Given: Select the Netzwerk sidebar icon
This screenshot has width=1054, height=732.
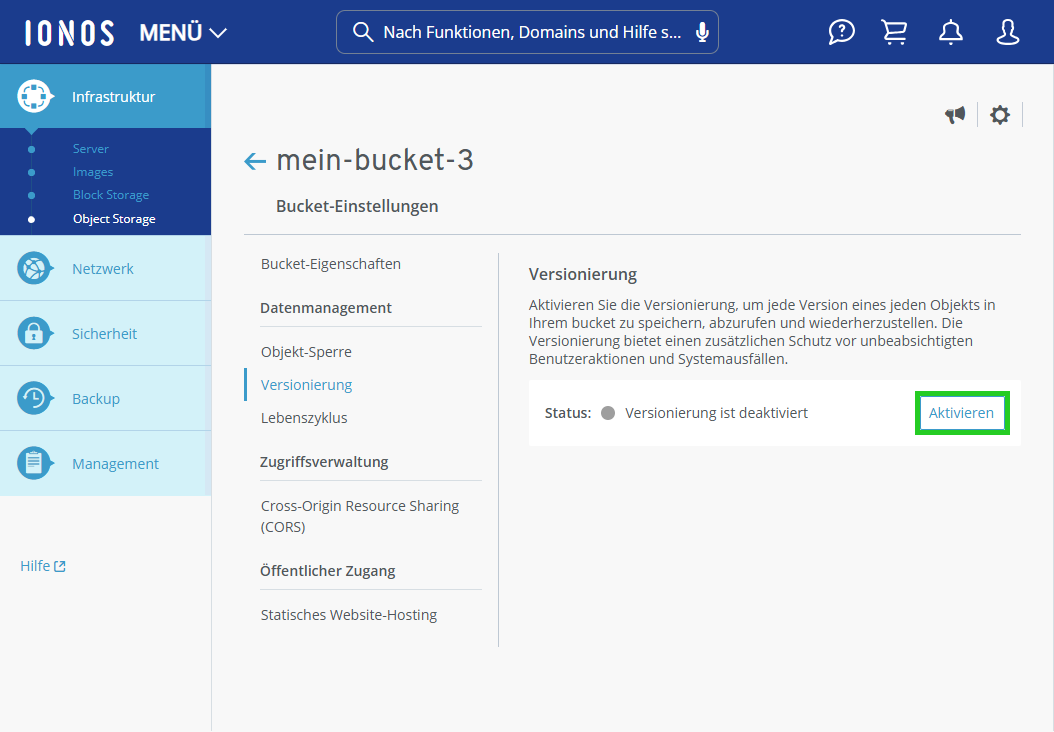Looking at the screenshot, I should coord(36,267).
